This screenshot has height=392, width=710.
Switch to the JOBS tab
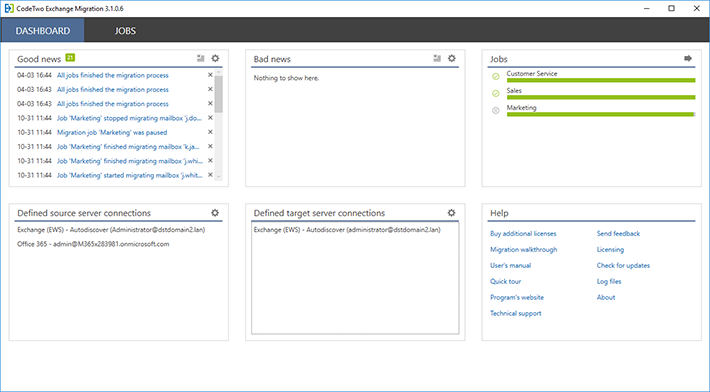[125, 31]
